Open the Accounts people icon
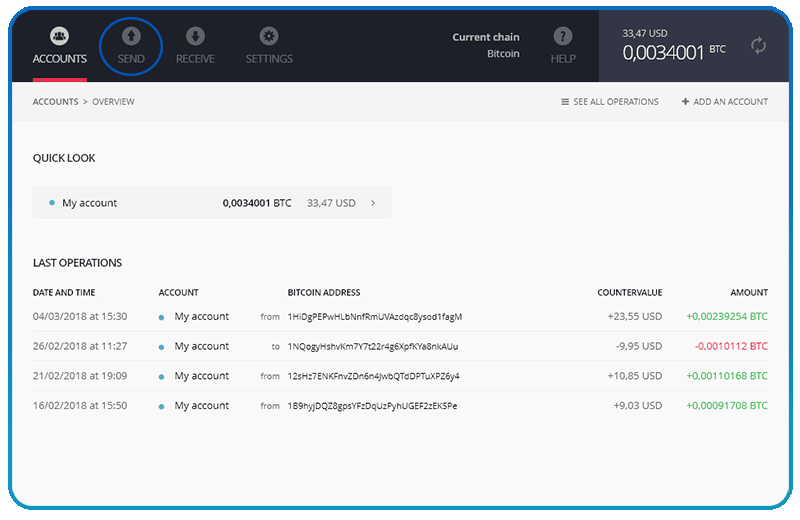The width and height of the screenshot is (800, 520). pos(60,36)
